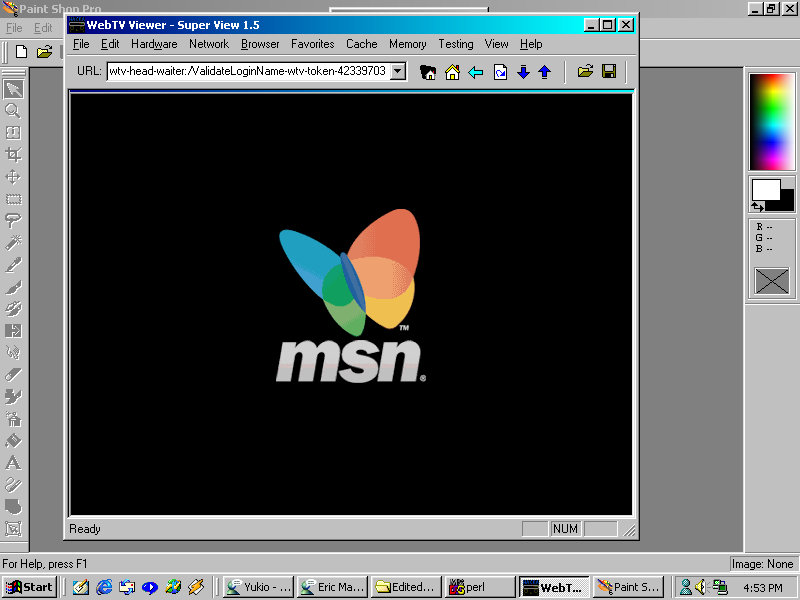
Task: Select the Crop tool in Paint Shop Pro
Action: [13, 155]
